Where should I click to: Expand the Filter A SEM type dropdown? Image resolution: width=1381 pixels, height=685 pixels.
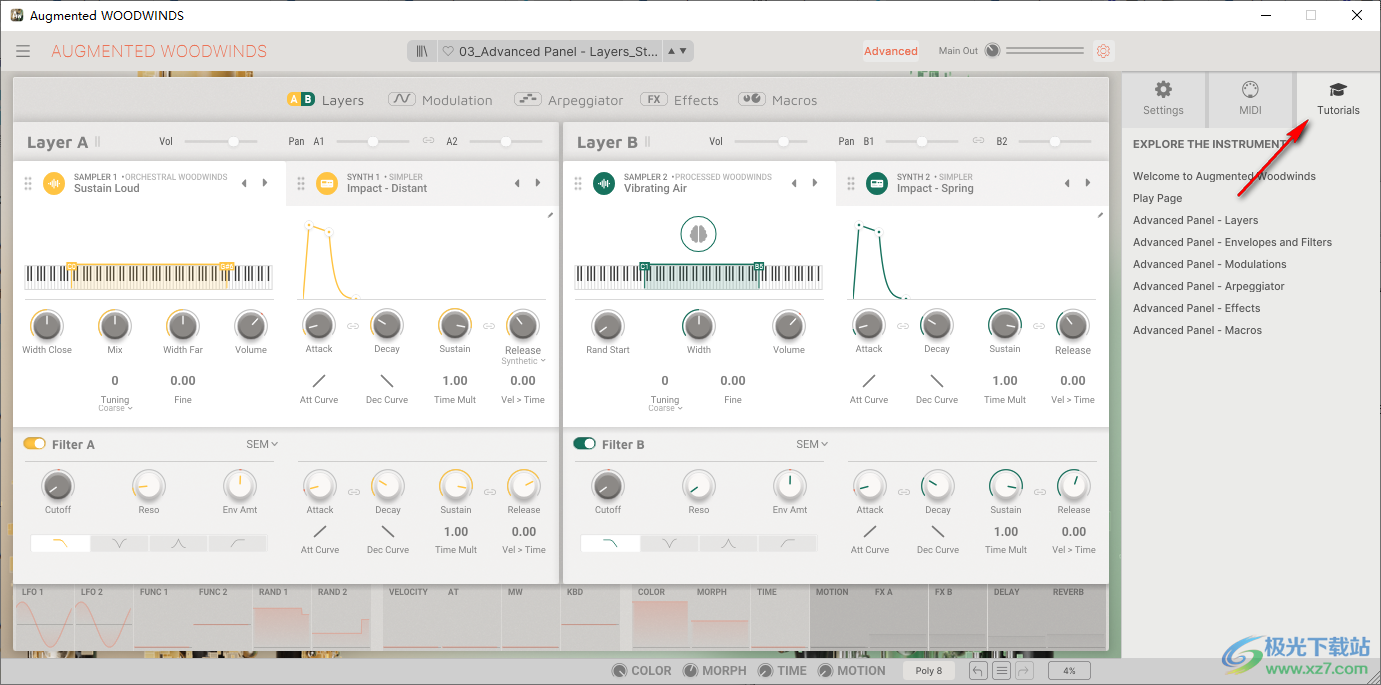(x=262, y=444)
